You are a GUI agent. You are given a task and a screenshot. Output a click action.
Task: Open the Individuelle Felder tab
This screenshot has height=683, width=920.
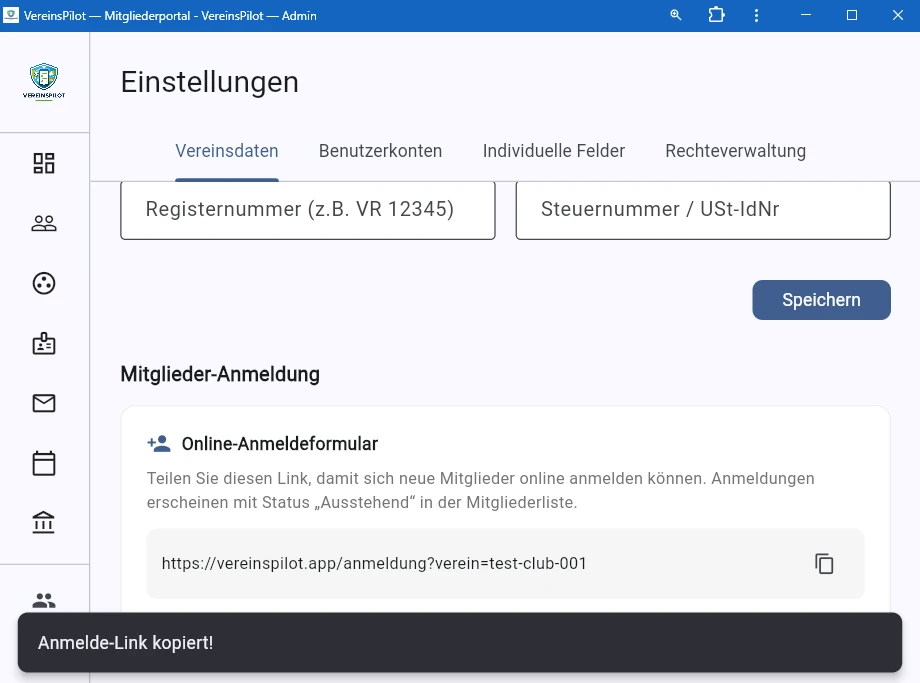pyautogui.click(x=553, y=151)
